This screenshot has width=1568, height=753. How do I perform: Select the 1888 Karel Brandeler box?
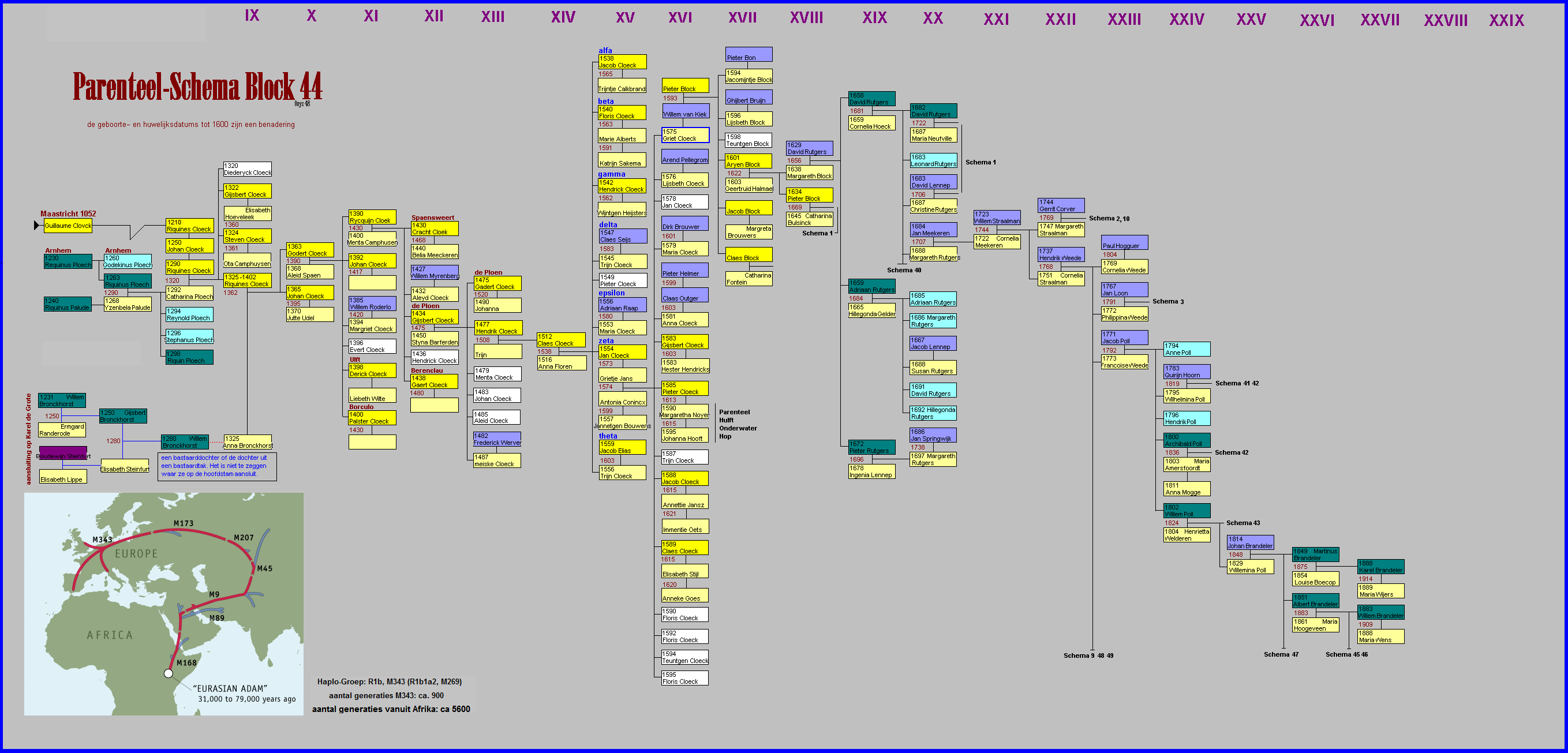[x=1380, y=567]
